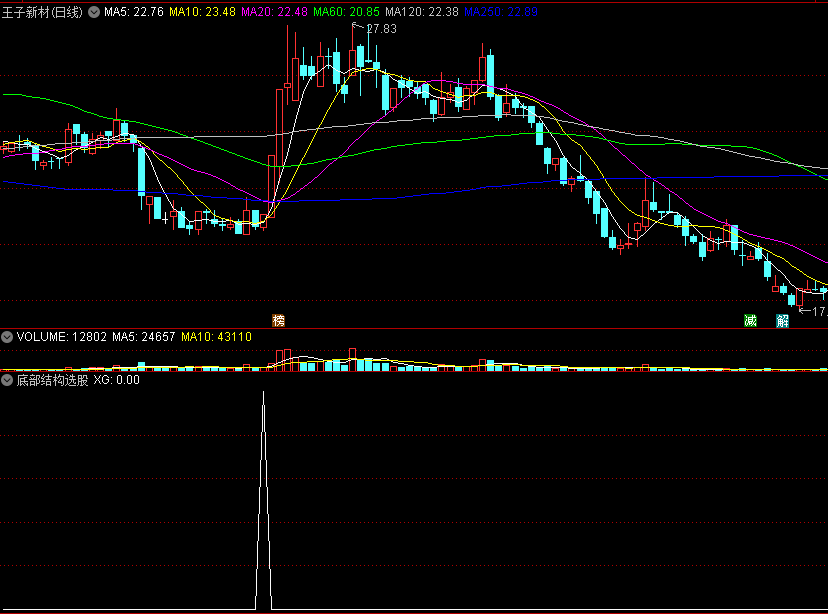
Task: Click the blue MA250: 22.89 label
Action: [501, 12]
